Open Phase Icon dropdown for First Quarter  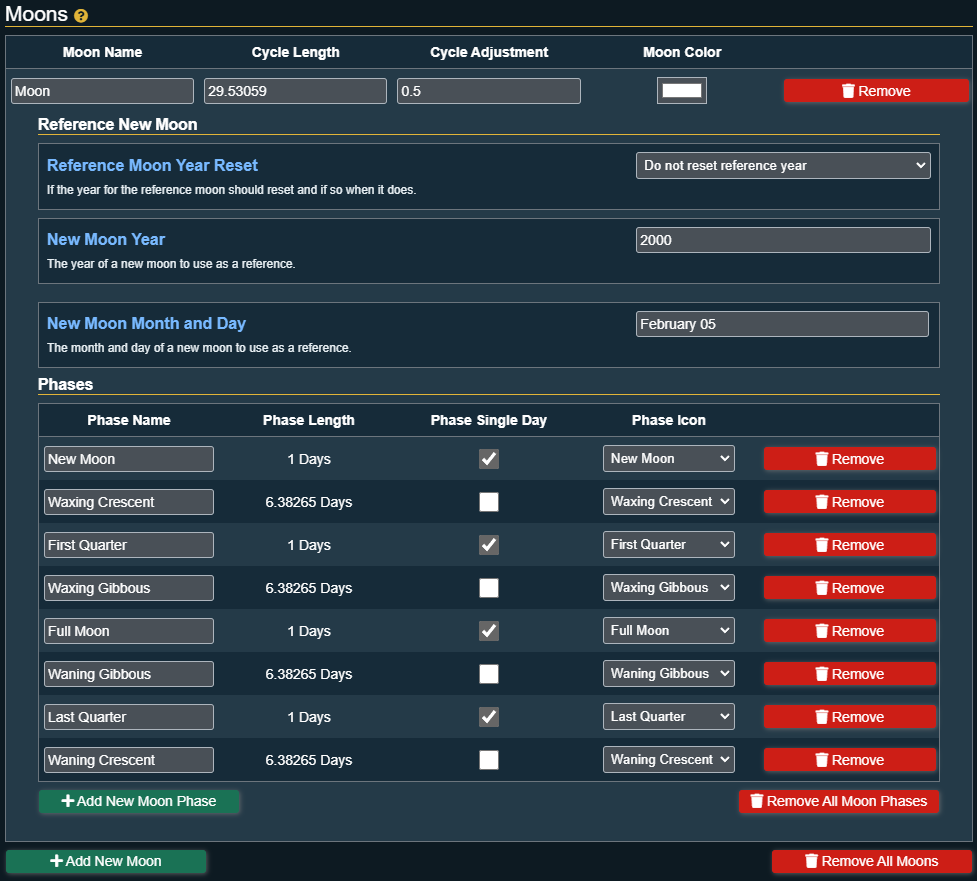668,545
